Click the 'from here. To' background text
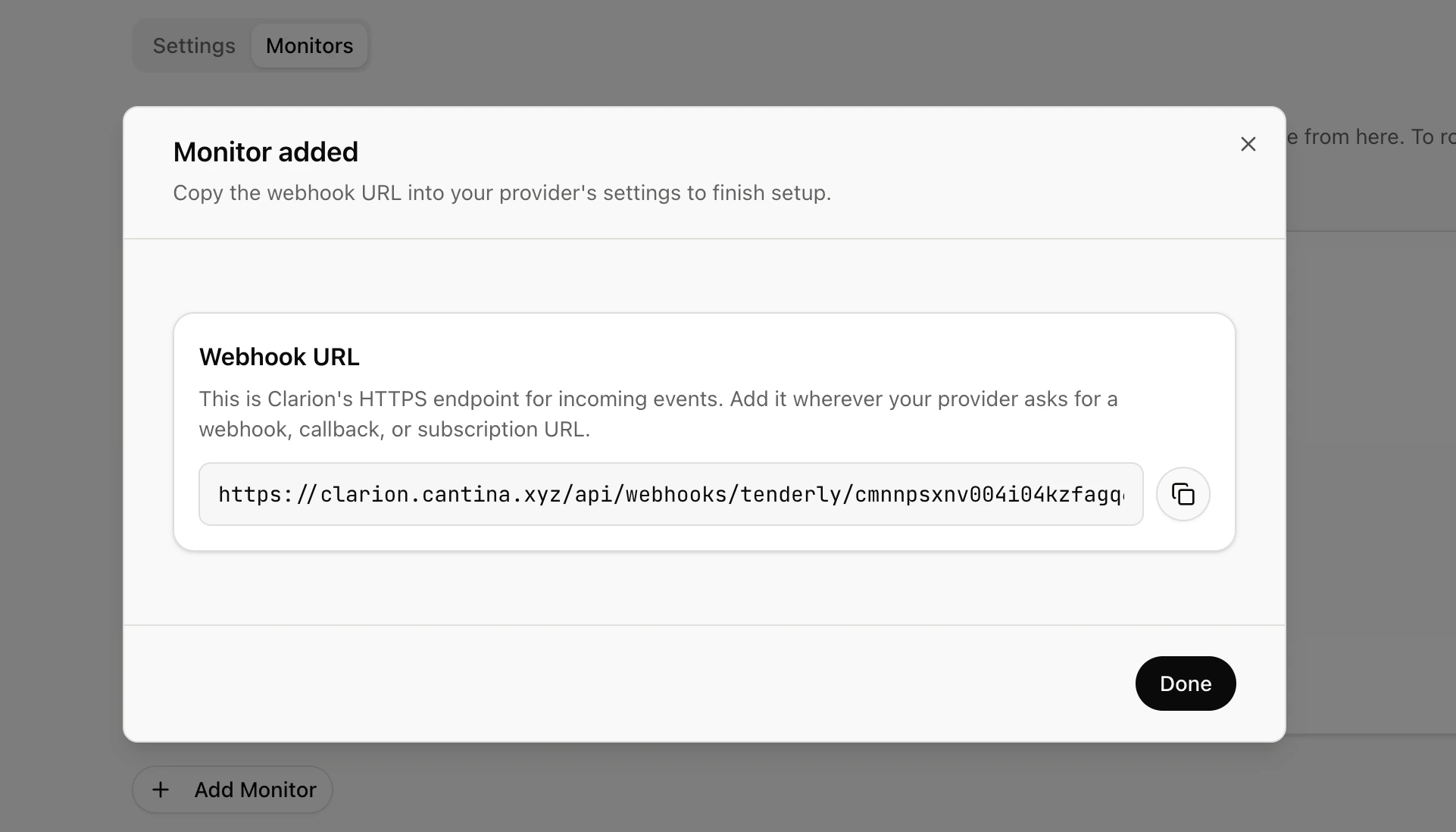The height and width of the screenshot is (832, 1456). coord(1367,136)
